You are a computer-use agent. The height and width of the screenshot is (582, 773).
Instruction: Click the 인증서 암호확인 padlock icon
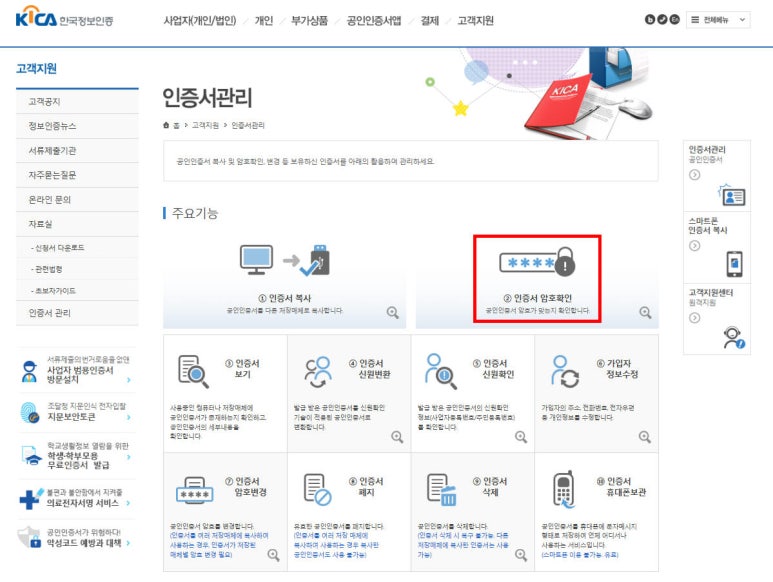(x=536, y=264)
